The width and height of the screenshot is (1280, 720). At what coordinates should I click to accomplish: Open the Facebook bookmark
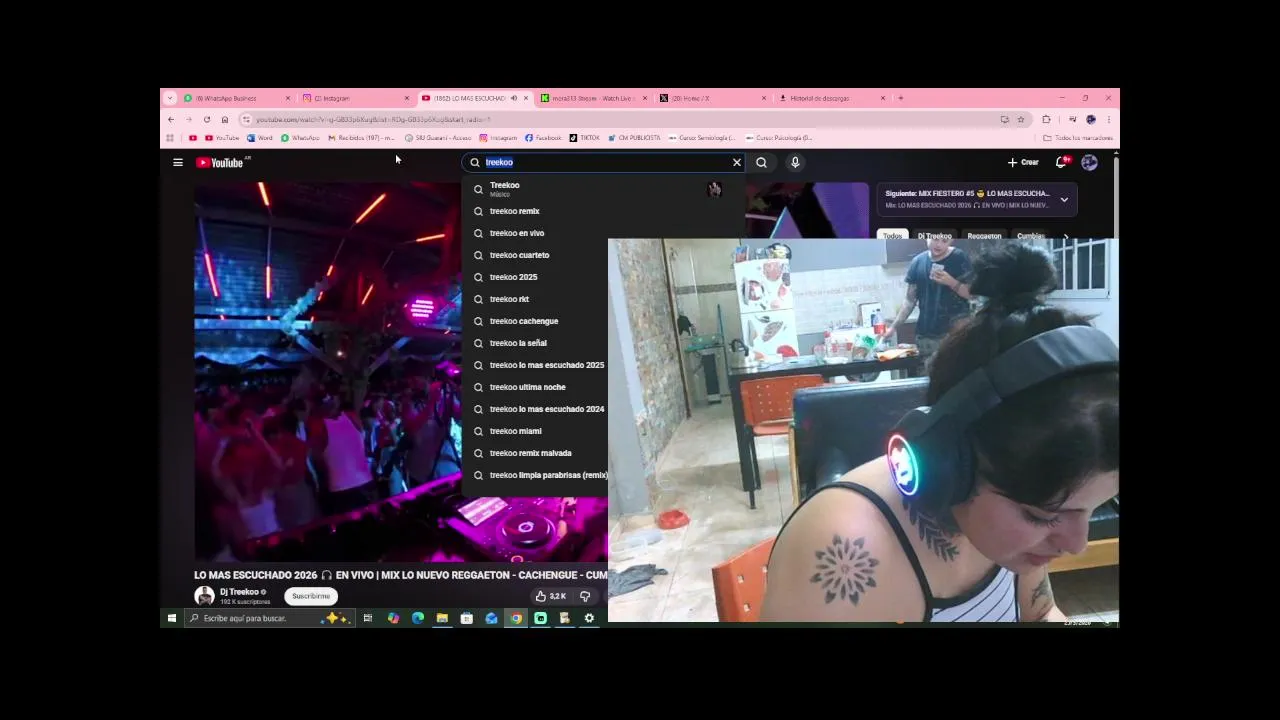[x=543, y=138]
